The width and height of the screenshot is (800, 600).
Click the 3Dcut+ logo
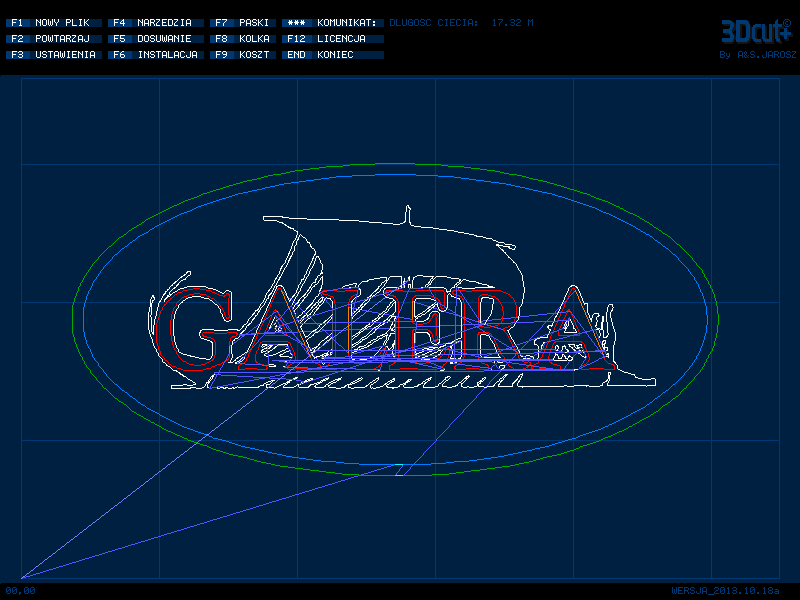point(757,32)
